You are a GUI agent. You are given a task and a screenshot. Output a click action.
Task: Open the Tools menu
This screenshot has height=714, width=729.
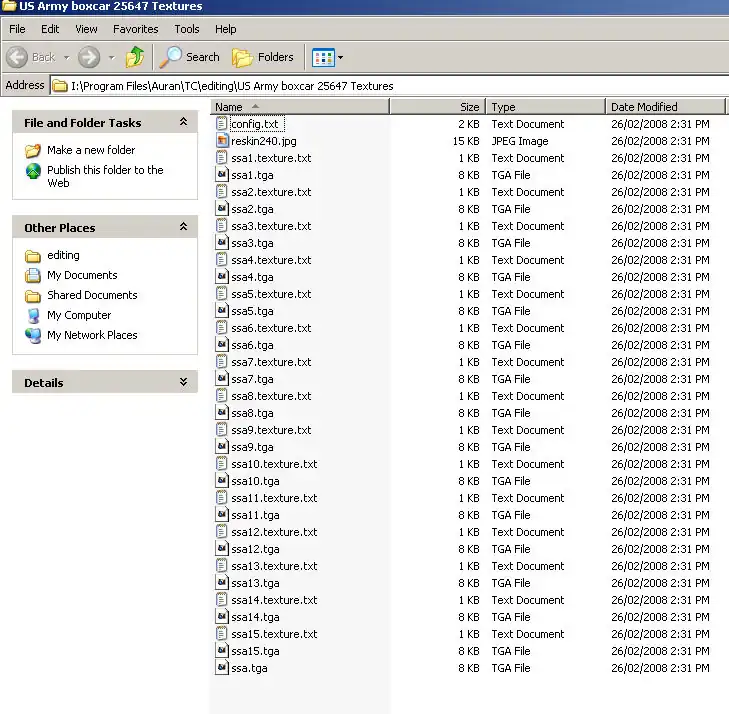coord(186,29)
